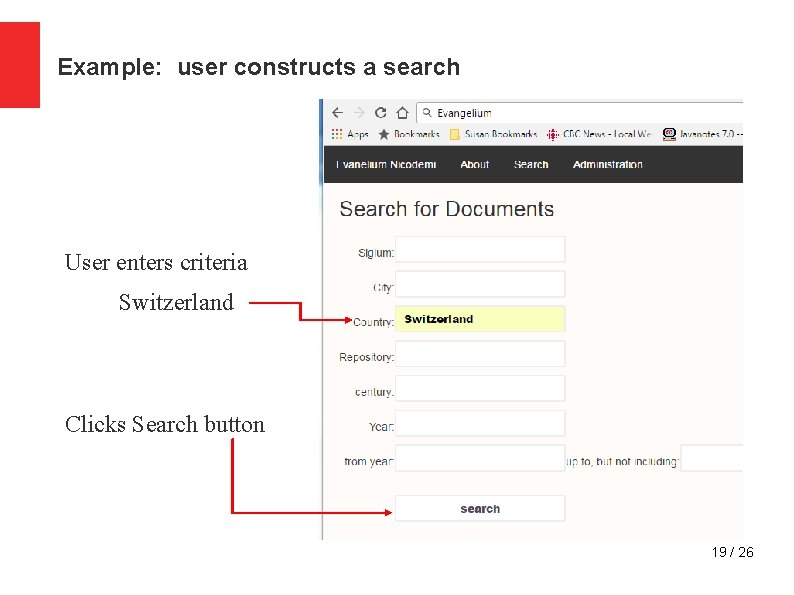Click the Repository text field
Viewport: 794px width, 595px height.
pos(480,354)
